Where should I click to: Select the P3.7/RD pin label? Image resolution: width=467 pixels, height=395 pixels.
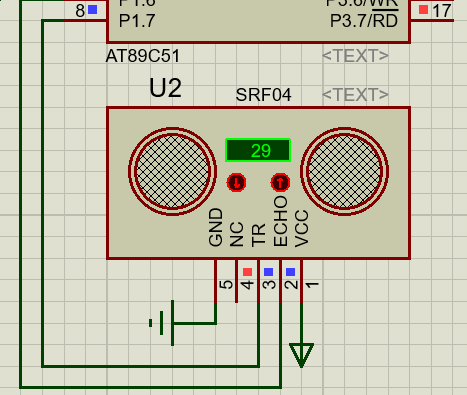click(x=364, y=21)
